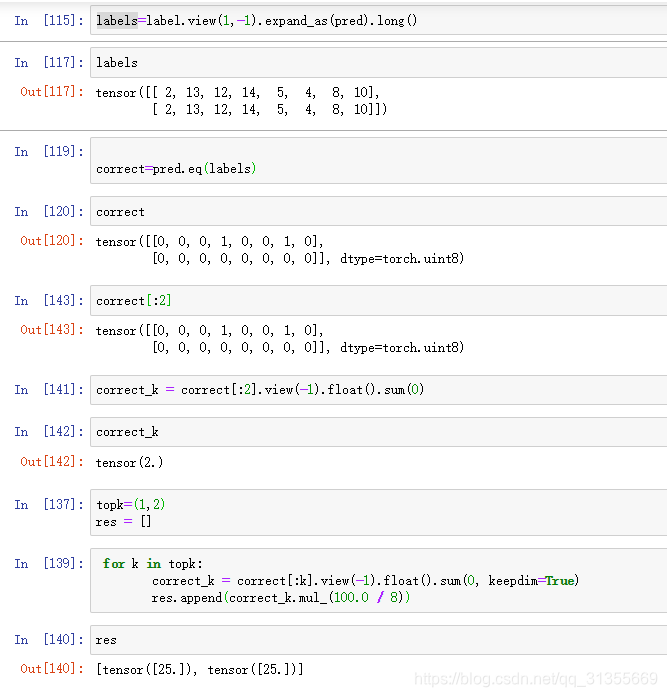
Task: Click the In [137] prompt label
Action: click(x=48, y=505)
